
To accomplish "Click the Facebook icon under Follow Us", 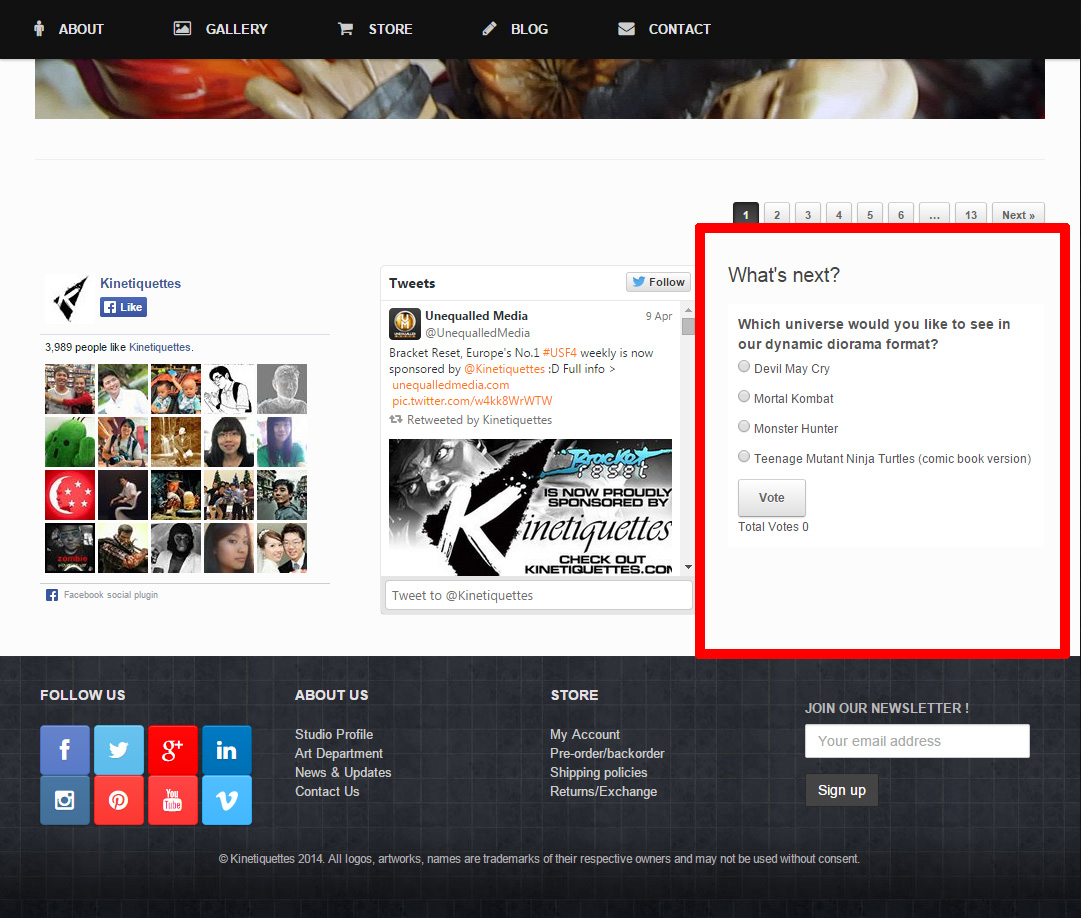I will (65, 750).
